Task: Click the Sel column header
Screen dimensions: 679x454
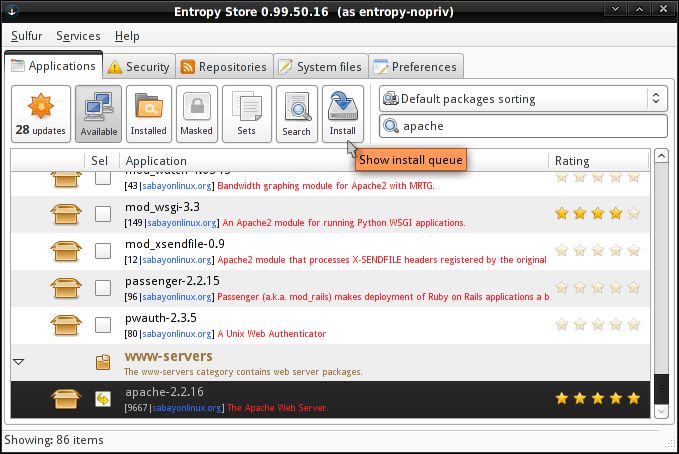Action: 101,161
